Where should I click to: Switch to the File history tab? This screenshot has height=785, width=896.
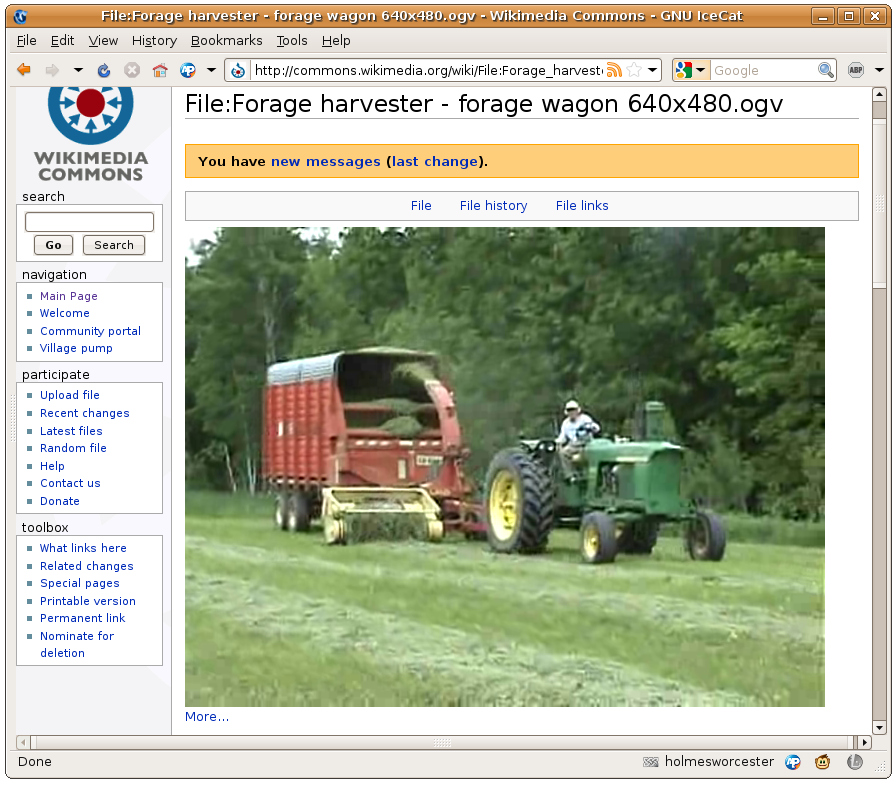(x=493, y=206)
